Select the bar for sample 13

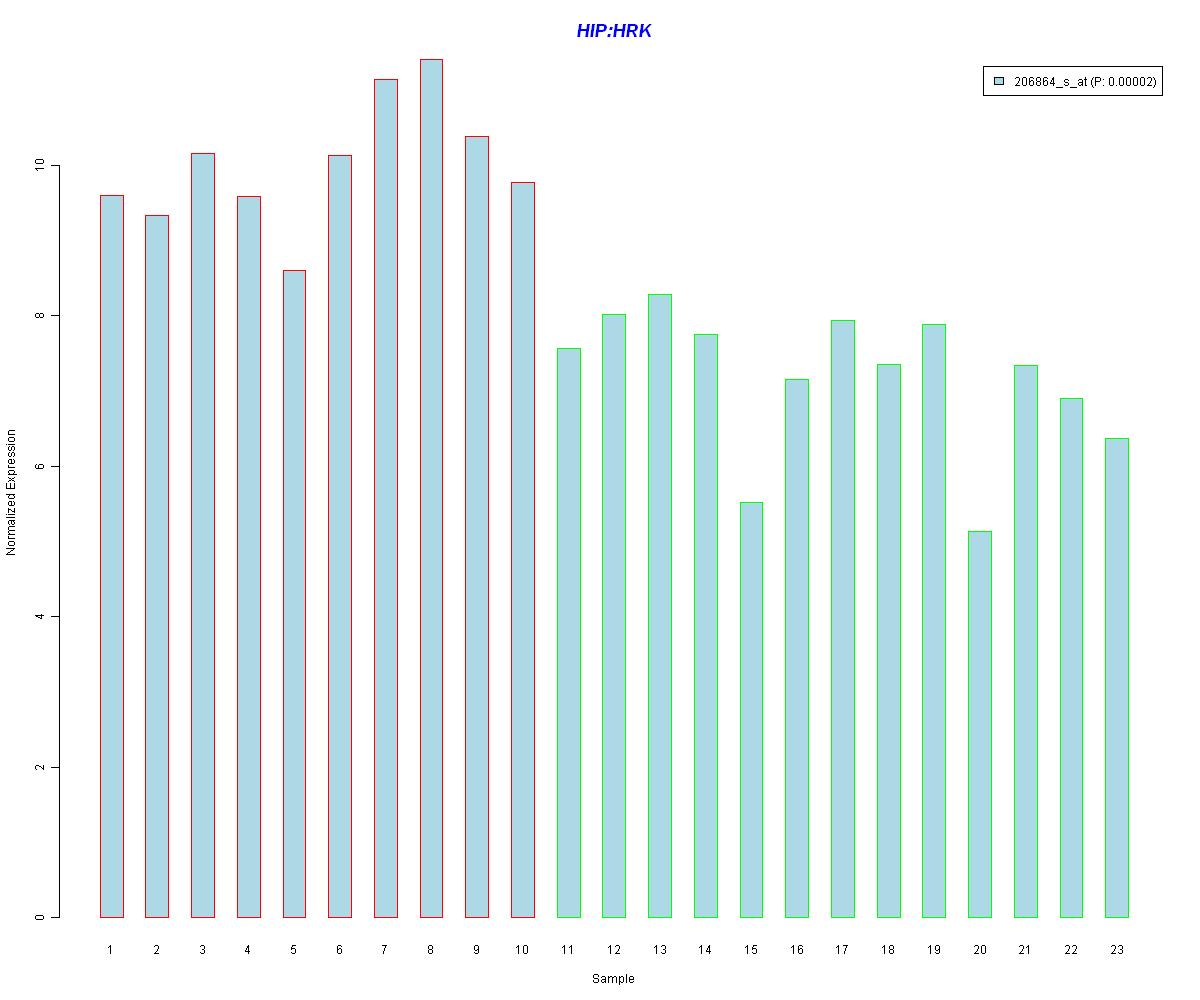tap(660, 605)
